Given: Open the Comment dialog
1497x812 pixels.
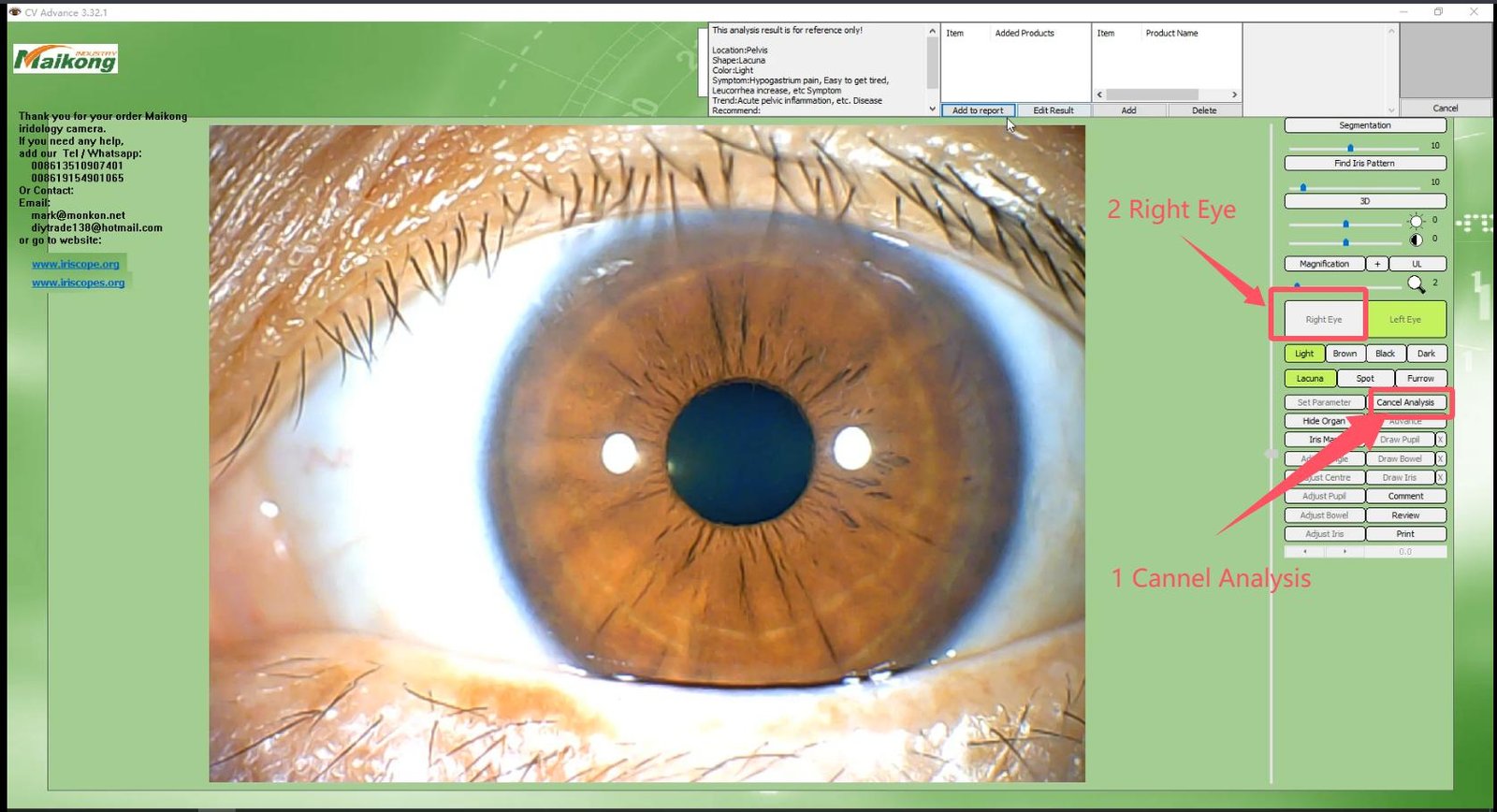Looking at the screenshot, I should [x=1405, y=496].
